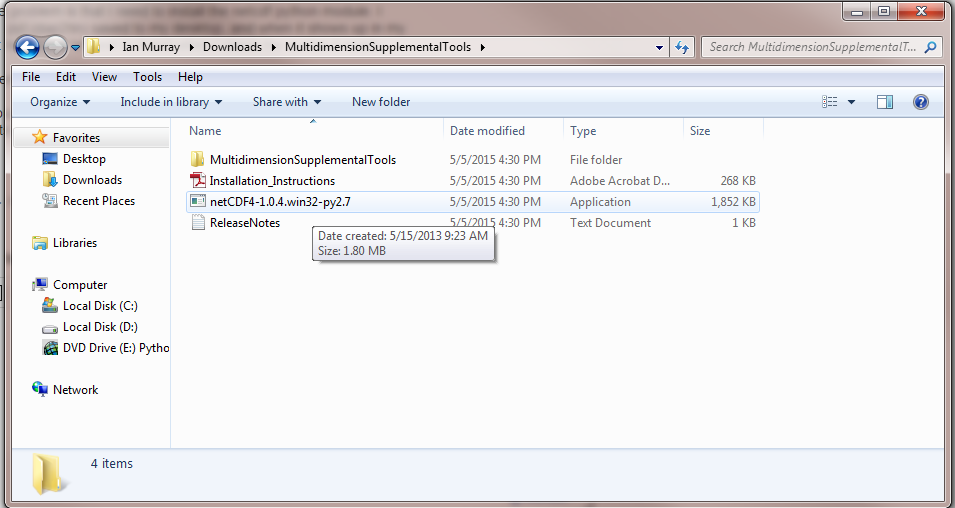Viewport: 955px width, 508px height.
Task: Click the 'New folder' button
Action: [x=381, y=102]
